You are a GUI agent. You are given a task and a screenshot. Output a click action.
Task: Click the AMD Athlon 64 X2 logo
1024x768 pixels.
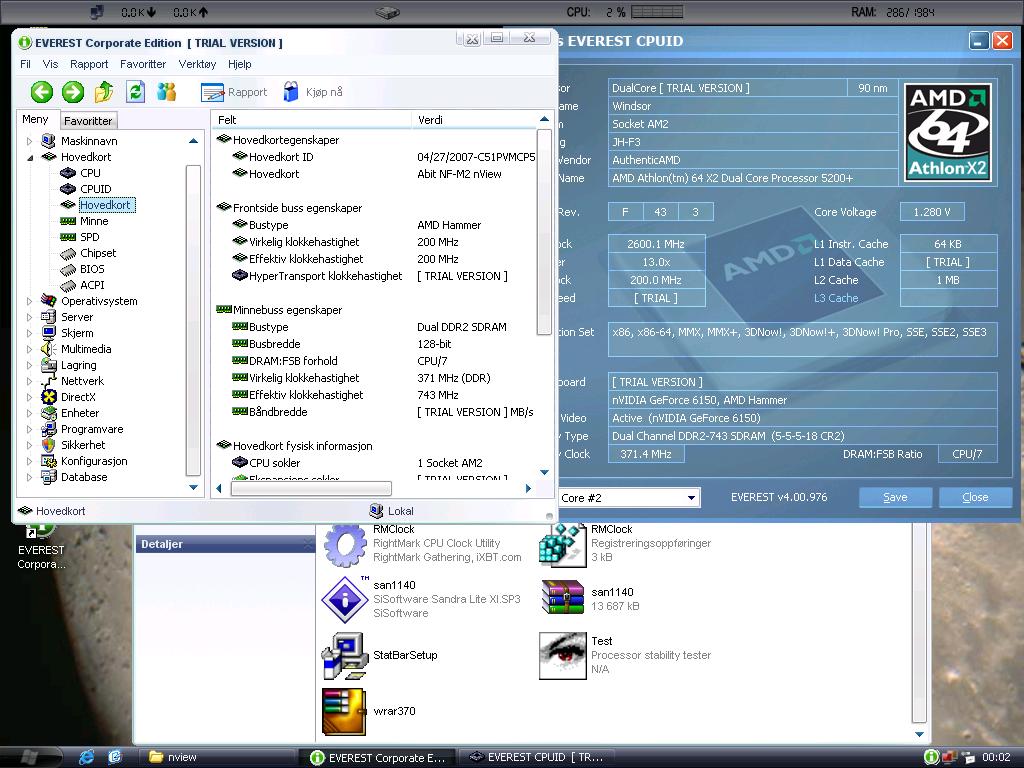948,133
